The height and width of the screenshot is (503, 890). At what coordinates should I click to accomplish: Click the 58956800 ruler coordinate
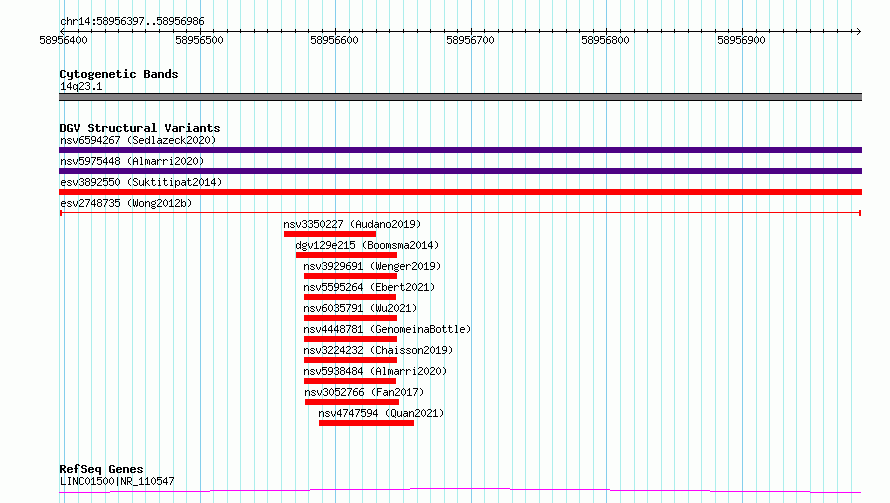click(605, 40)
